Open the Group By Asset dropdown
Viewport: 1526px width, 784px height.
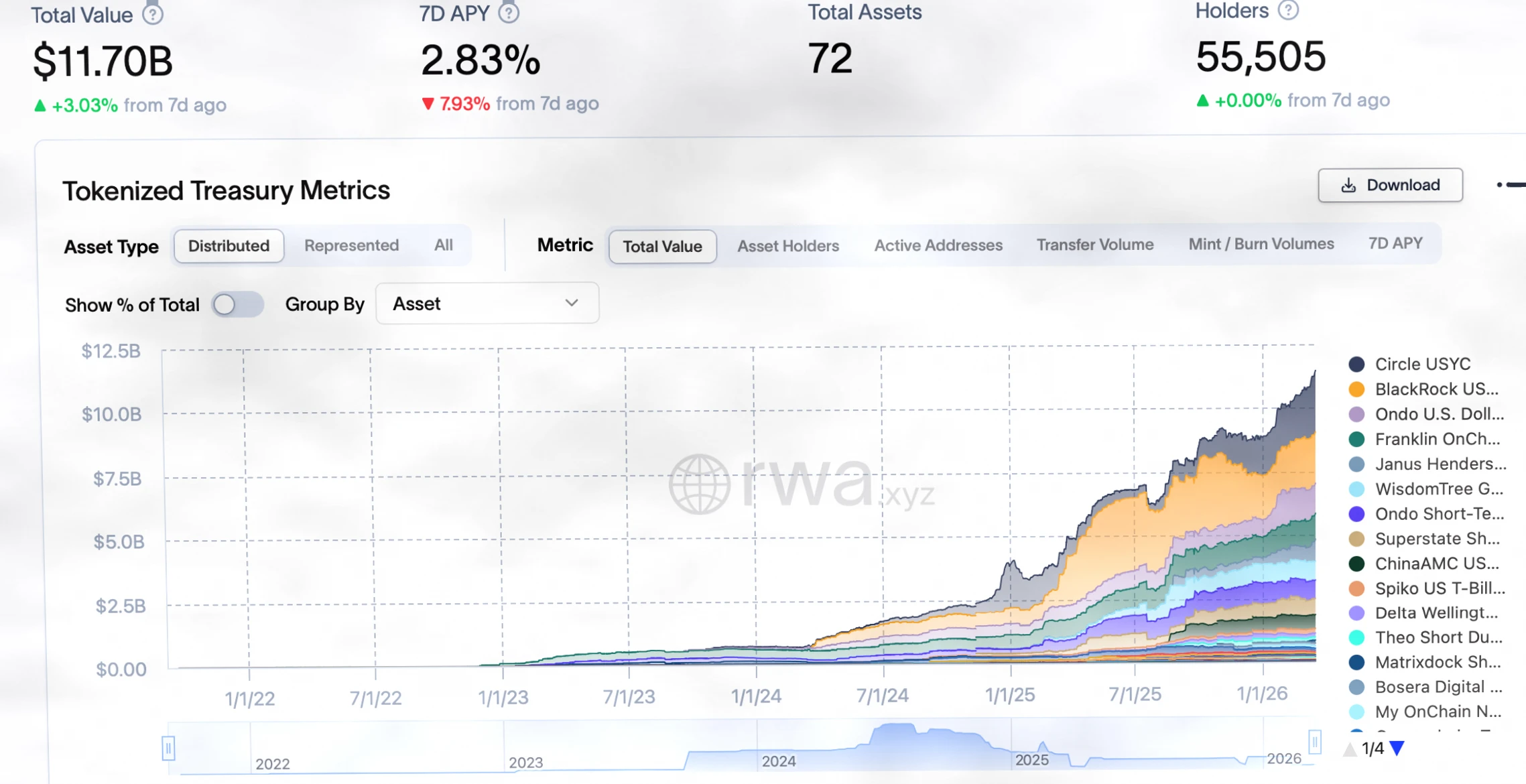point(487,304)
